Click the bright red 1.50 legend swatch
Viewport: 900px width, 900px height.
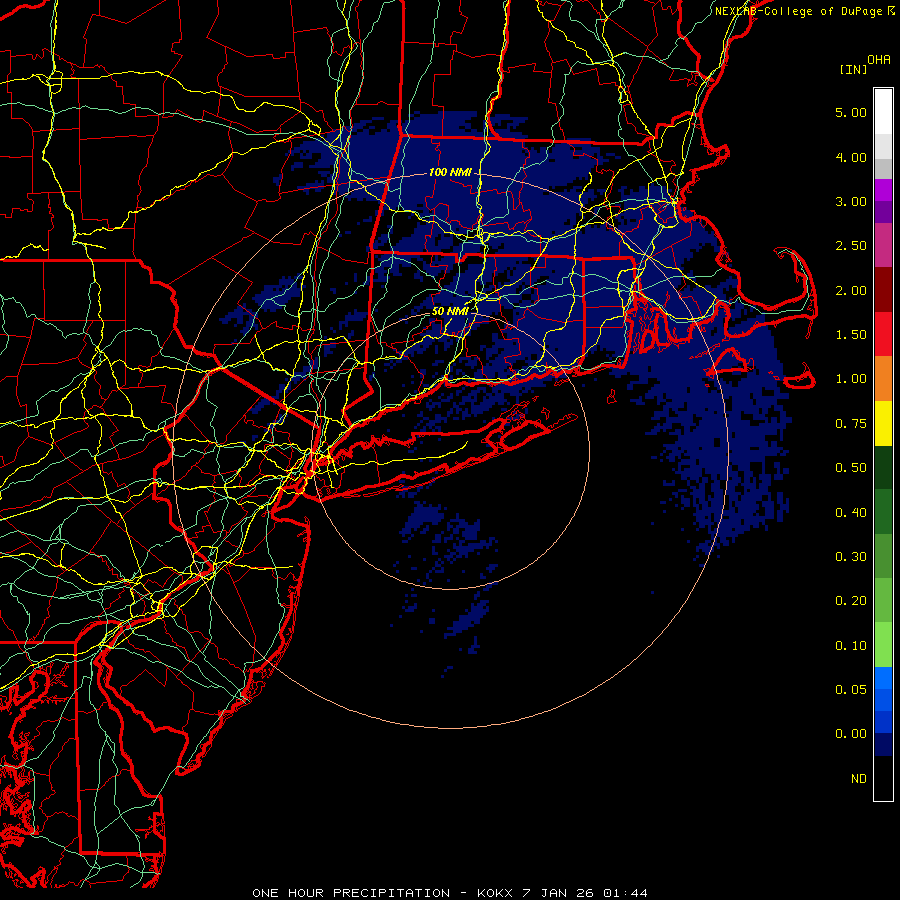(883, 334)
